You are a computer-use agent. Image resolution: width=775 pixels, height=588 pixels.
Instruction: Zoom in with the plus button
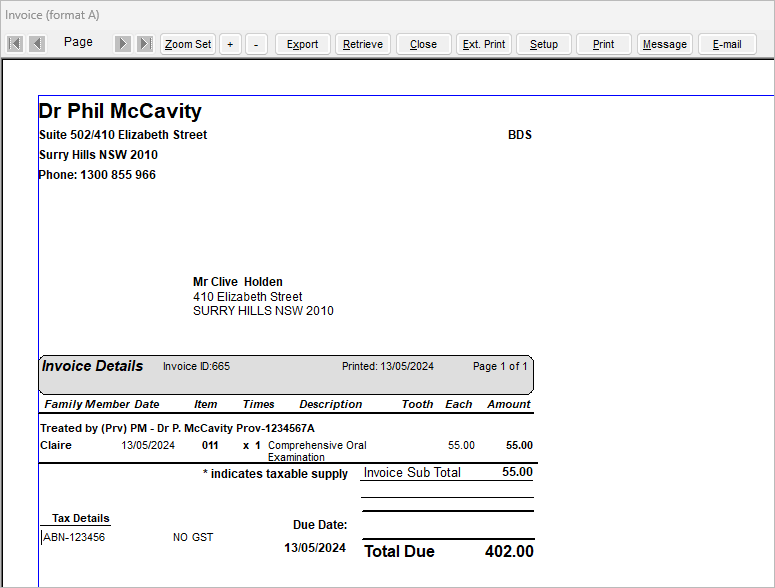[230, 44]
